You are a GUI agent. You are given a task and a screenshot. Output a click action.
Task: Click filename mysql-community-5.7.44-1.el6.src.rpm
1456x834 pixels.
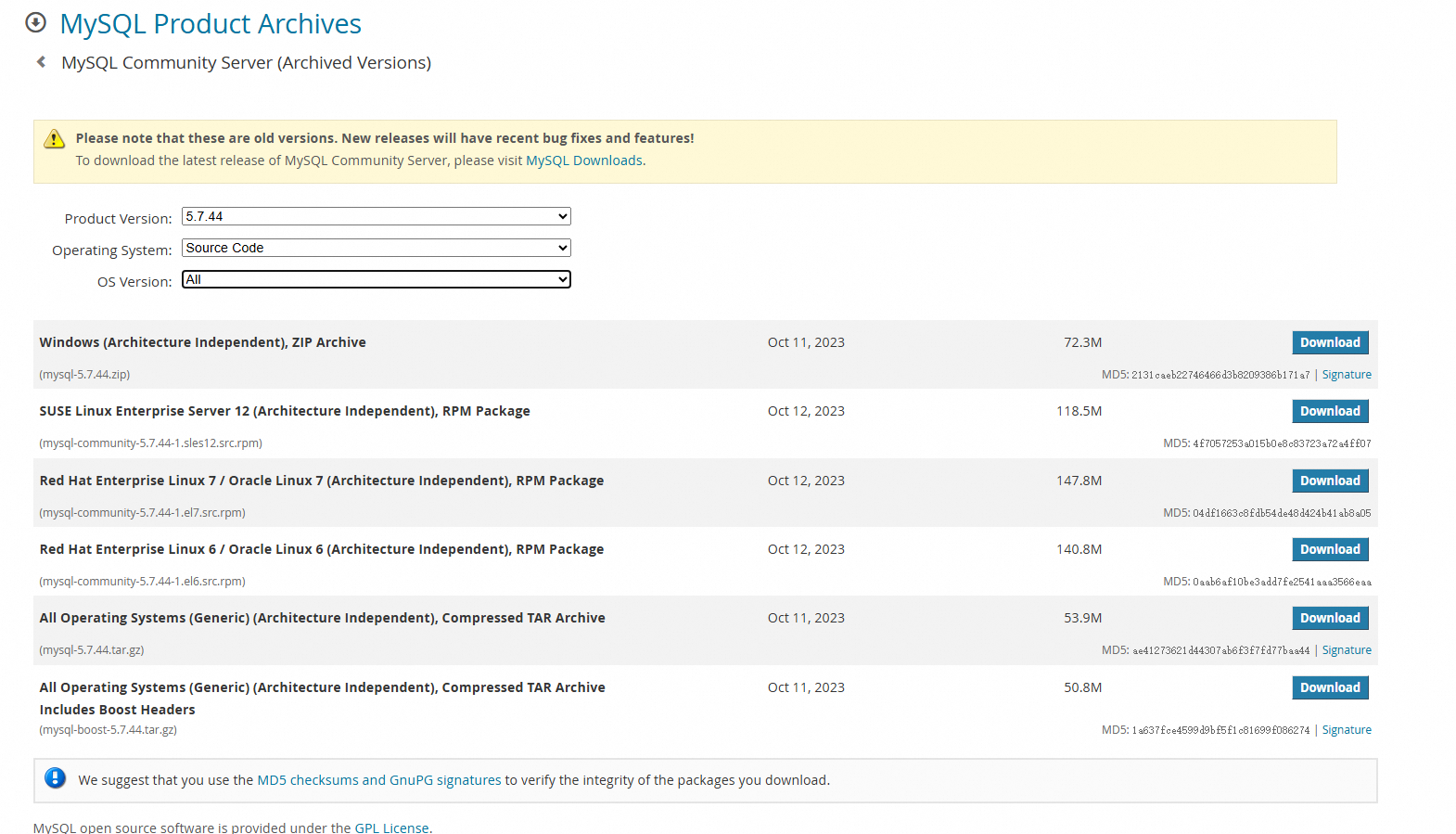[x=142, y=582]
